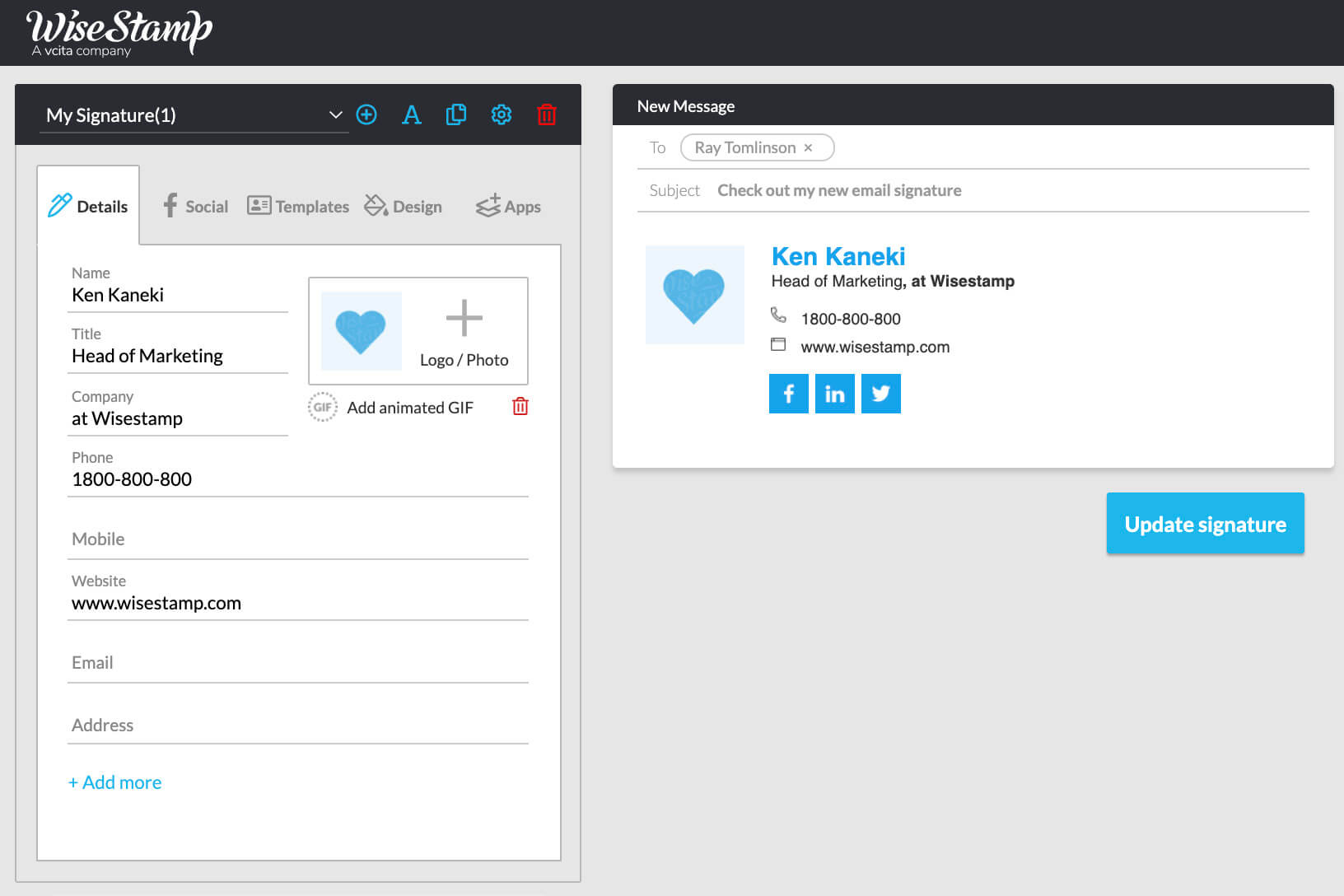Click the Facebook icon in signature preview
The width and height of the screenshot is (1344, 896).
tap(788, 394)
